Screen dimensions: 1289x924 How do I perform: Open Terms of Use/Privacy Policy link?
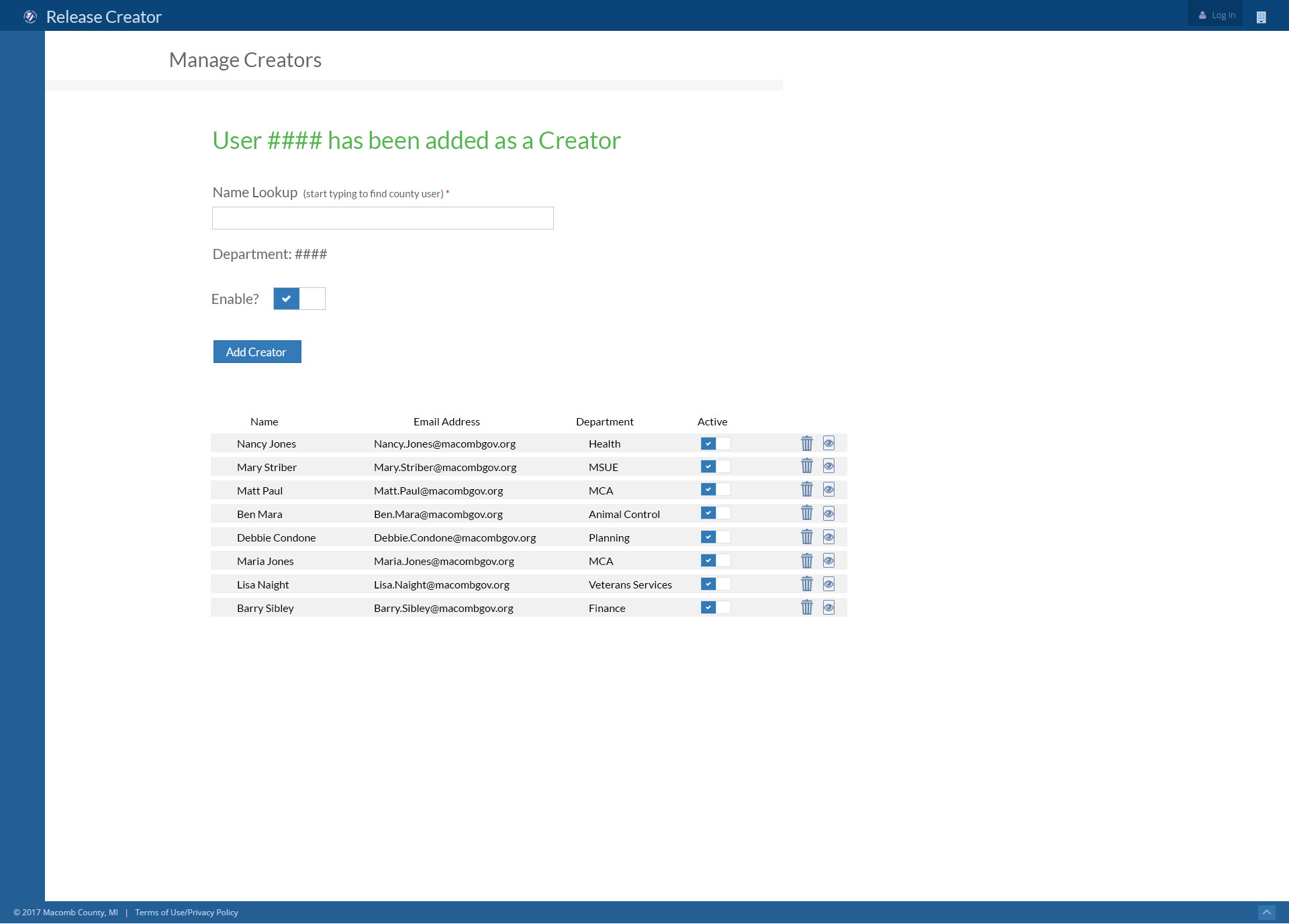pyautogui.click(x=186, y=912)
